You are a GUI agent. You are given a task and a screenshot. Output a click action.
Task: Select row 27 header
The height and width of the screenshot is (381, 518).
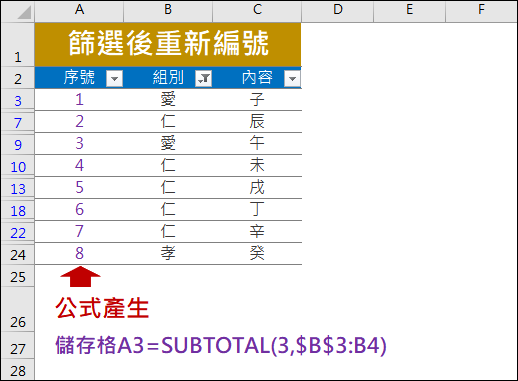18,346
